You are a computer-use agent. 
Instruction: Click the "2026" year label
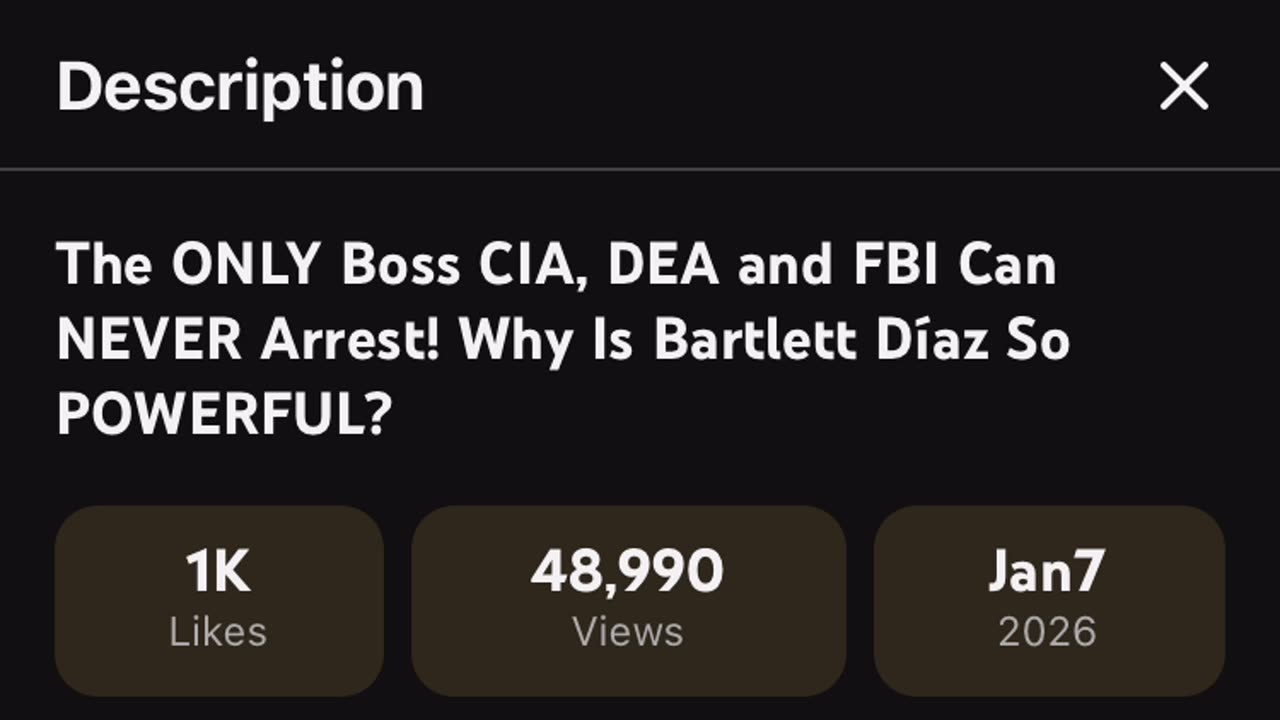coord(1047,632)
